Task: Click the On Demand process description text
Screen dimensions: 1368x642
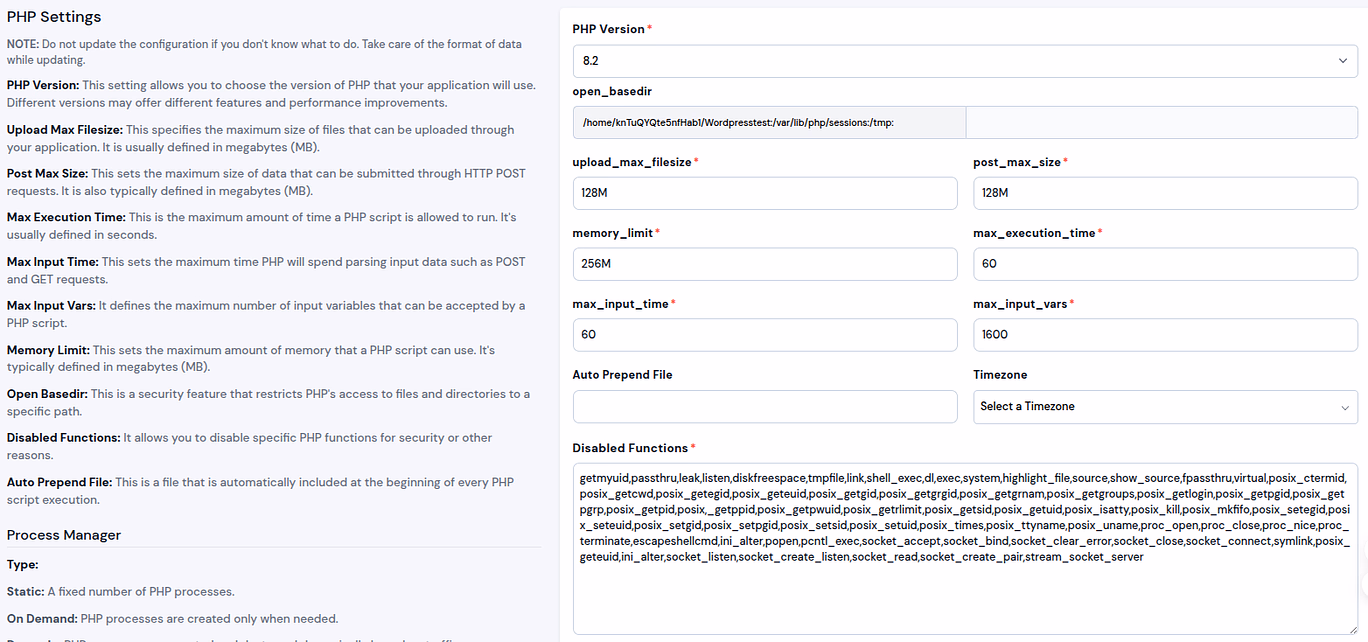Action: click(173, 618)
